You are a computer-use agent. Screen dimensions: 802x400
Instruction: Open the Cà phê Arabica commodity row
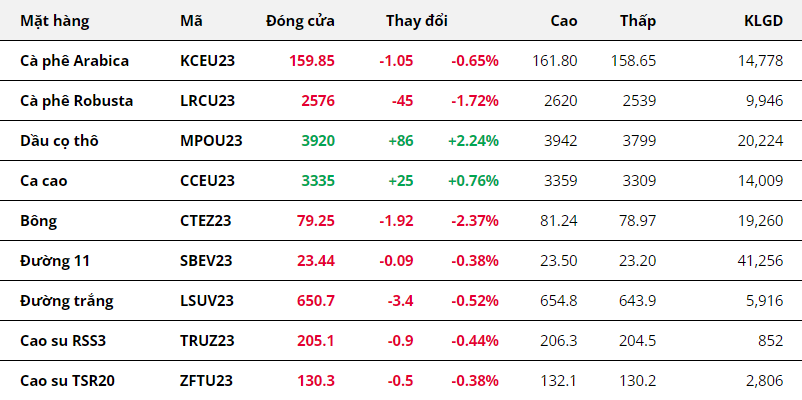74,60
